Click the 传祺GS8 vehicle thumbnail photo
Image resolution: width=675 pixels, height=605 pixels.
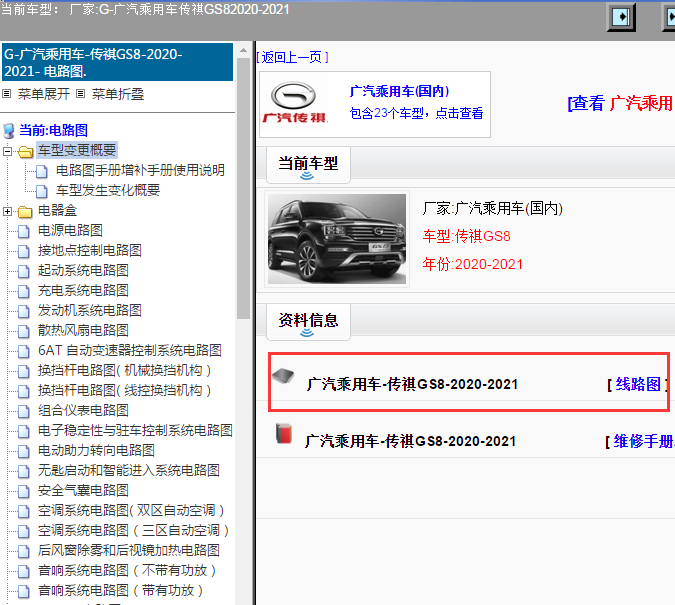(337, 239)
